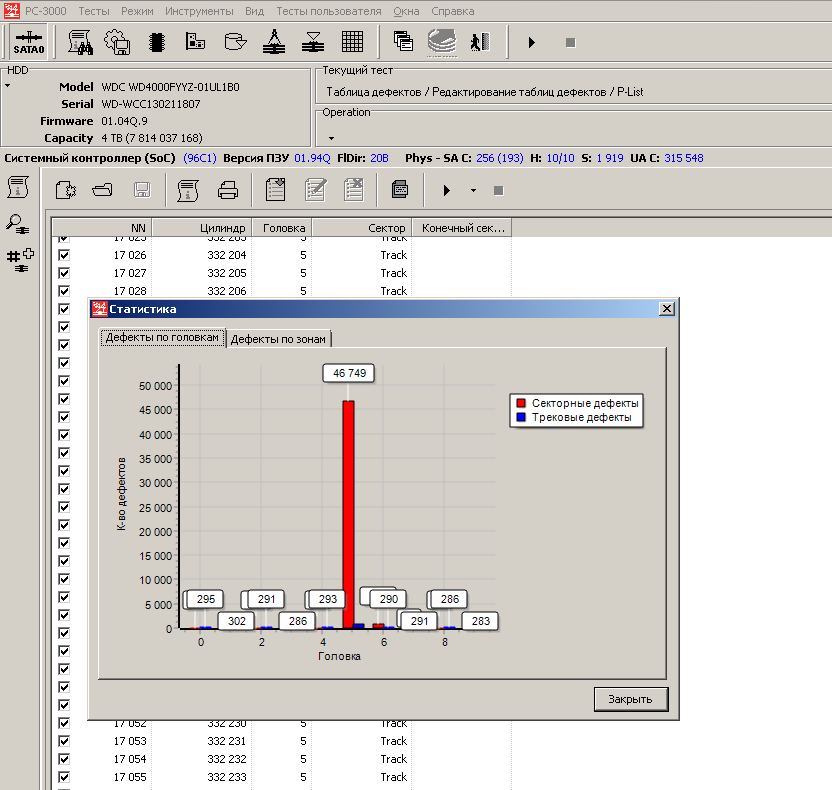Click the gear with floppy disk icon
832x790 pixels.
tap(117, 42)
